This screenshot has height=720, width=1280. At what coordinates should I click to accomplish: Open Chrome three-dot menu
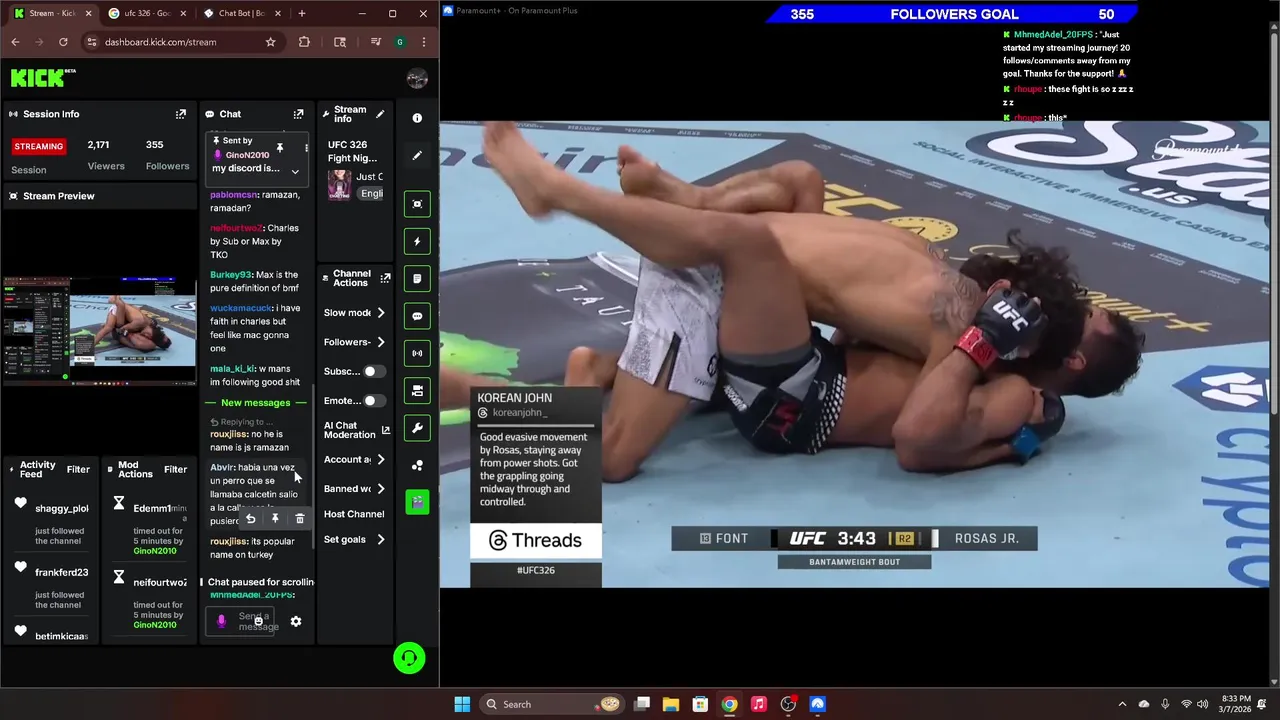point(424,42)
